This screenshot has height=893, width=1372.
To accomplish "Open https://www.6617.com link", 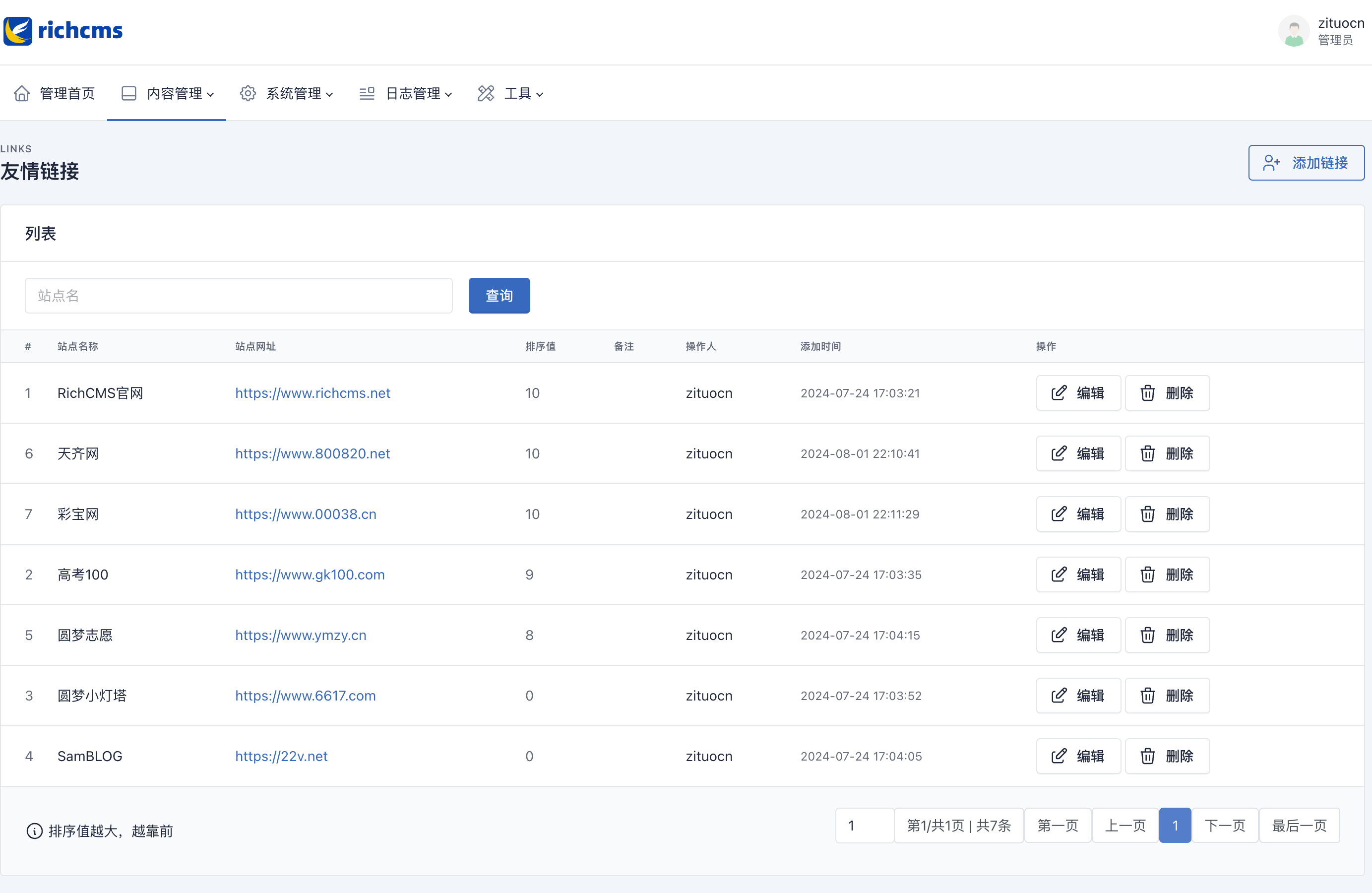I will (305, 696).
